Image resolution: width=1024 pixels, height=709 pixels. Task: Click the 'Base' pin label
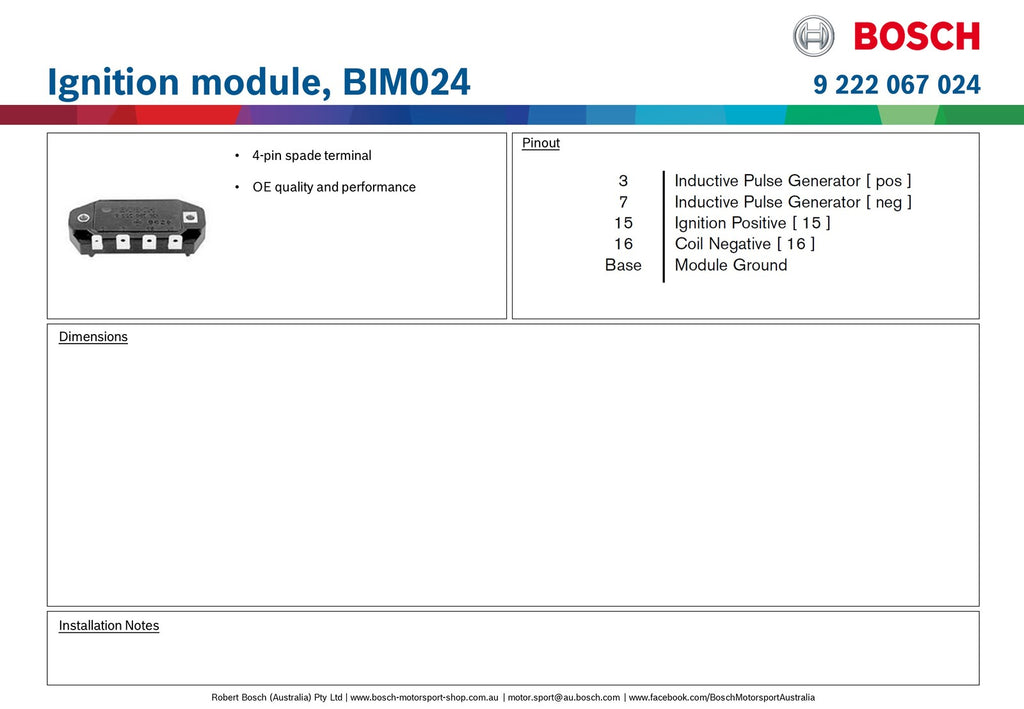(623, 265)
